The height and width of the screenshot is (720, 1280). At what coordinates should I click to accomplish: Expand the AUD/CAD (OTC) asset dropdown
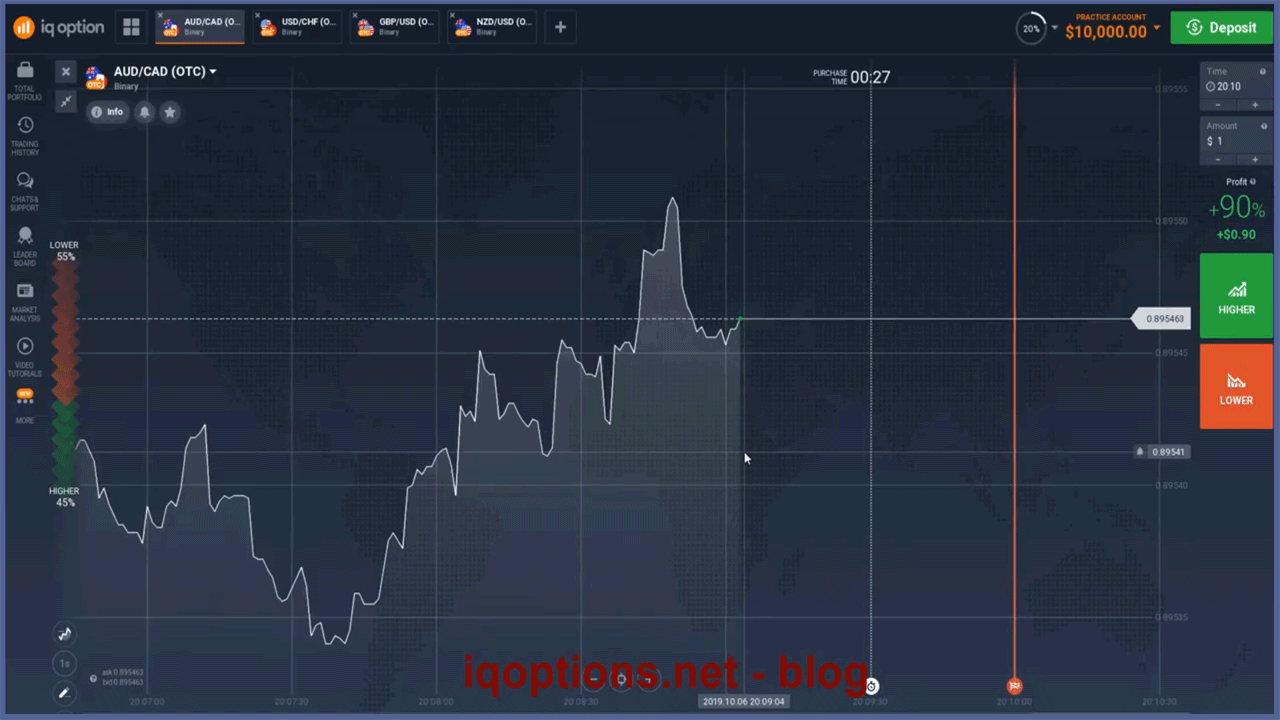coord(213,72)
